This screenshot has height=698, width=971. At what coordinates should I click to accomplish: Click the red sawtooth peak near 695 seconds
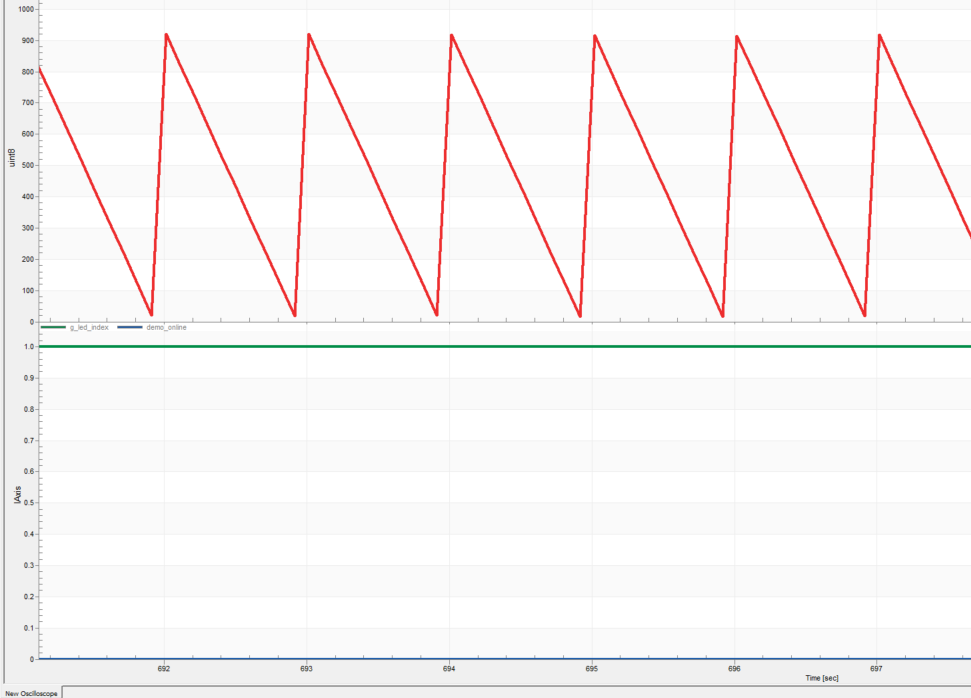click(x=595, y=36)
